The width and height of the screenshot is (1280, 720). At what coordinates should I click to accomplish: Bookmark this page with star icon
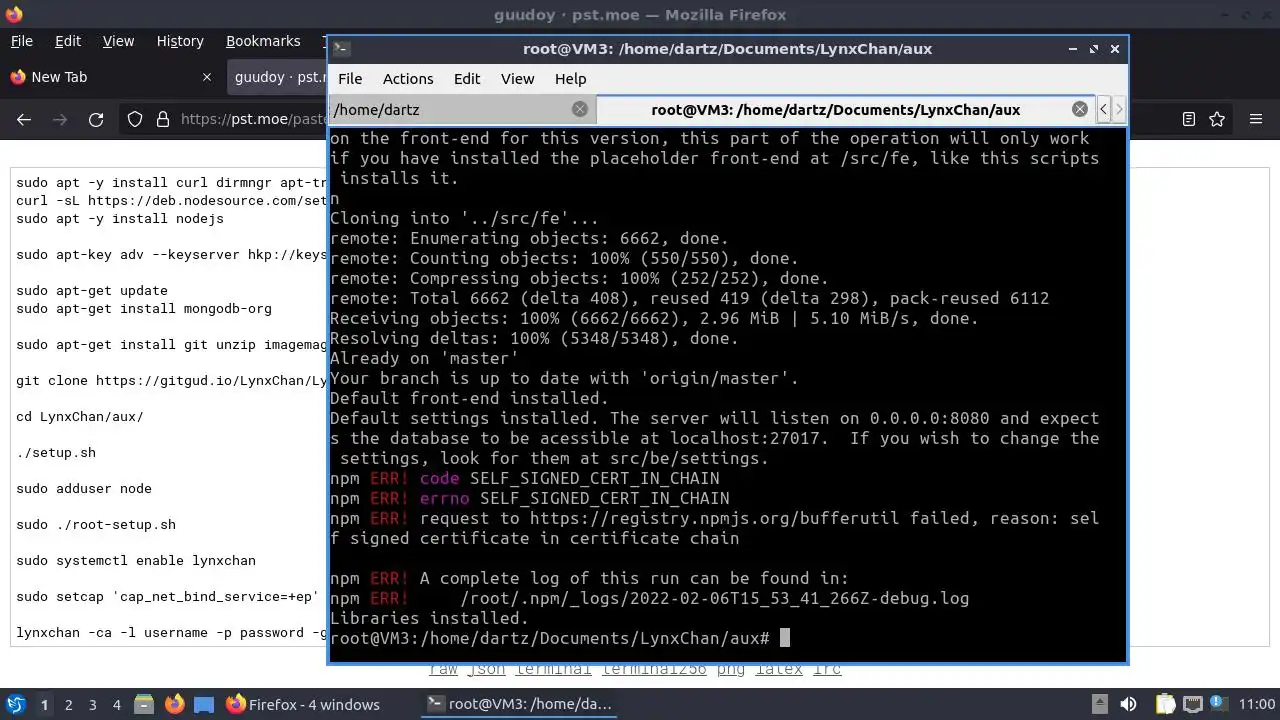pyautogui.click(x=1217, y=119)
